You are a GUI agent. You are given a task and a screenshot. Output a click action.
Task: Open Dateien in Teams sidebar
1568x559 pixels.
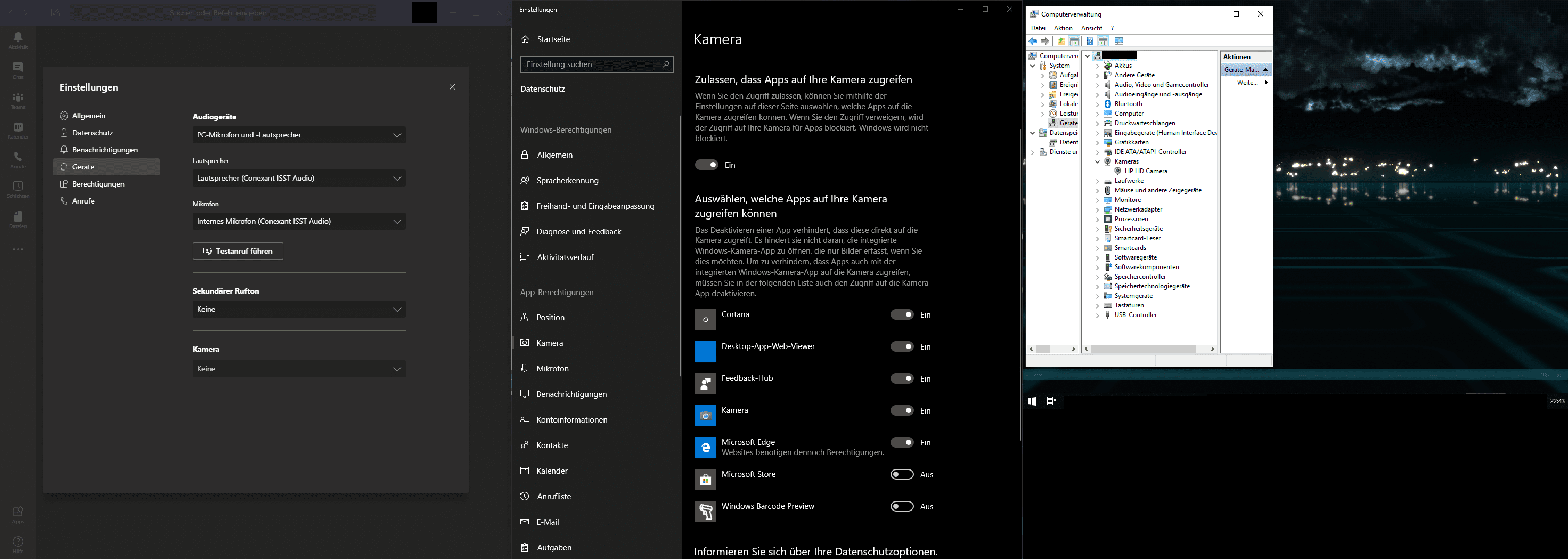point(18,220)
